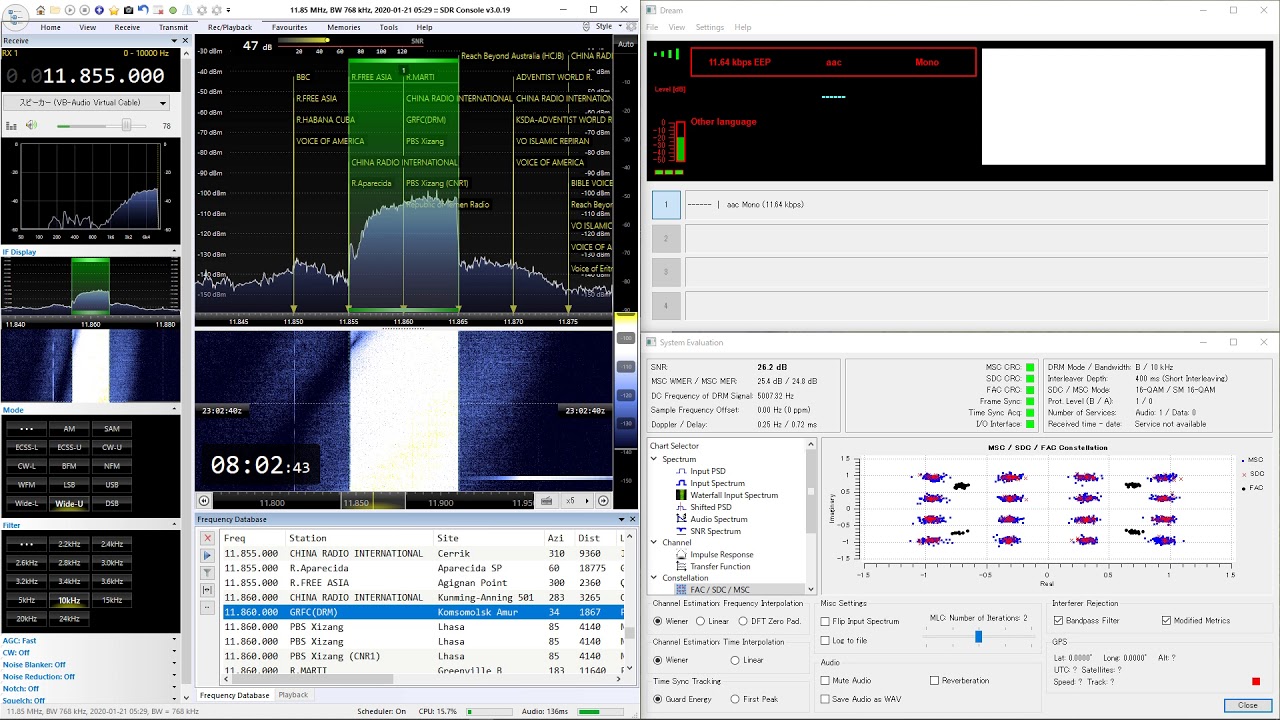
Task: Click the open folder icon in quick access toolbar
Action: point(55,10)
